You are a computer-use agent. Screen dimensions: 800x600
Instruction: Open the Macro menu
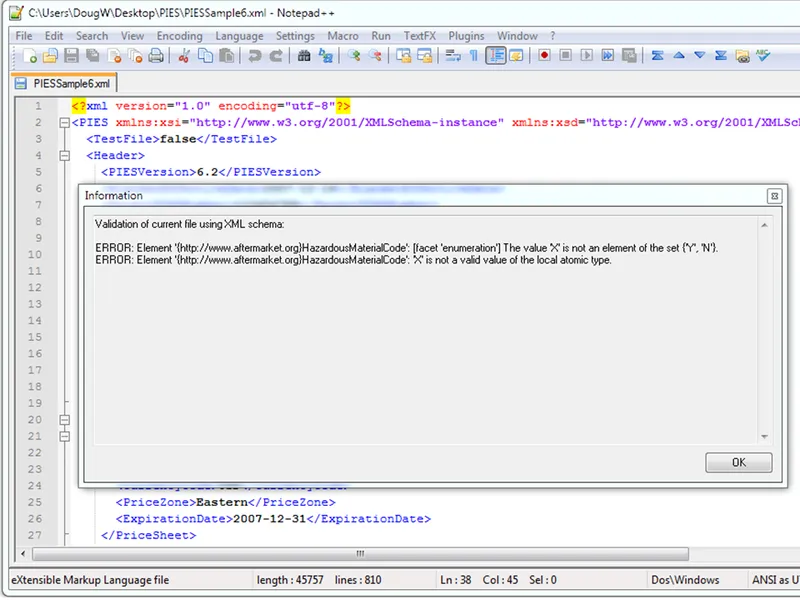(x=343, y=35)
